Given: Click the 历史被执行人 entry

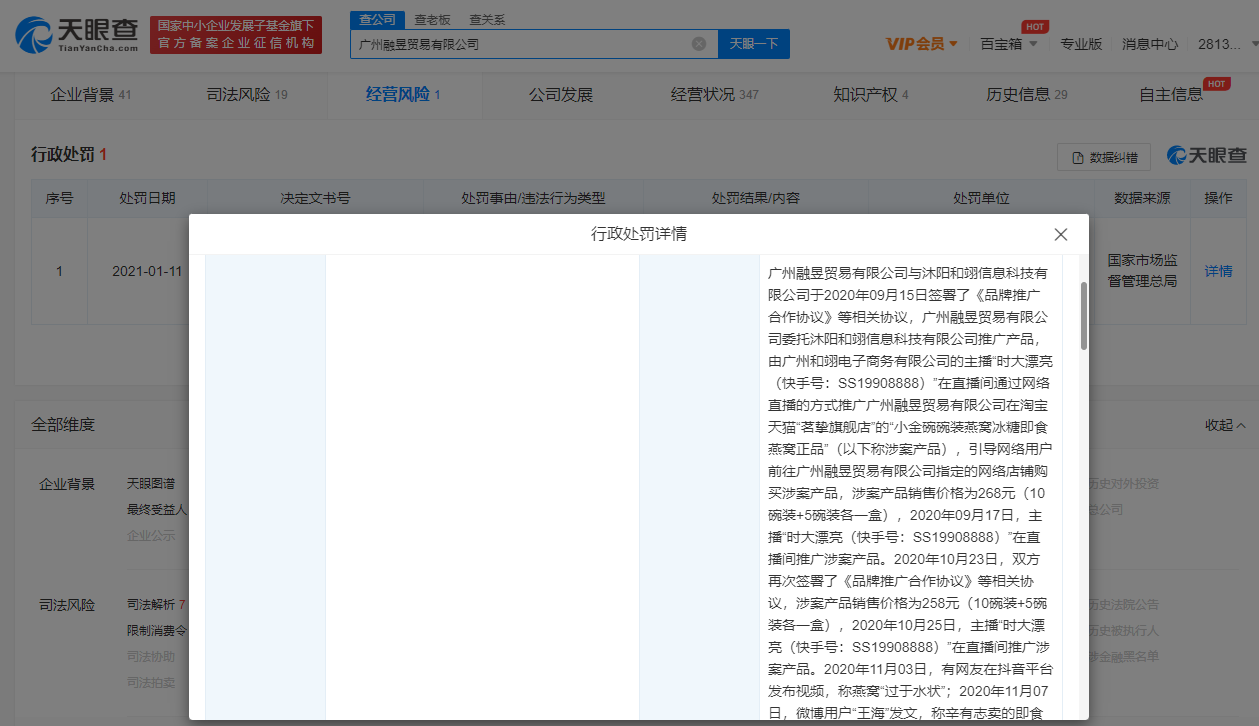Looking at the screenshot, I should [x=1124, y=630].
